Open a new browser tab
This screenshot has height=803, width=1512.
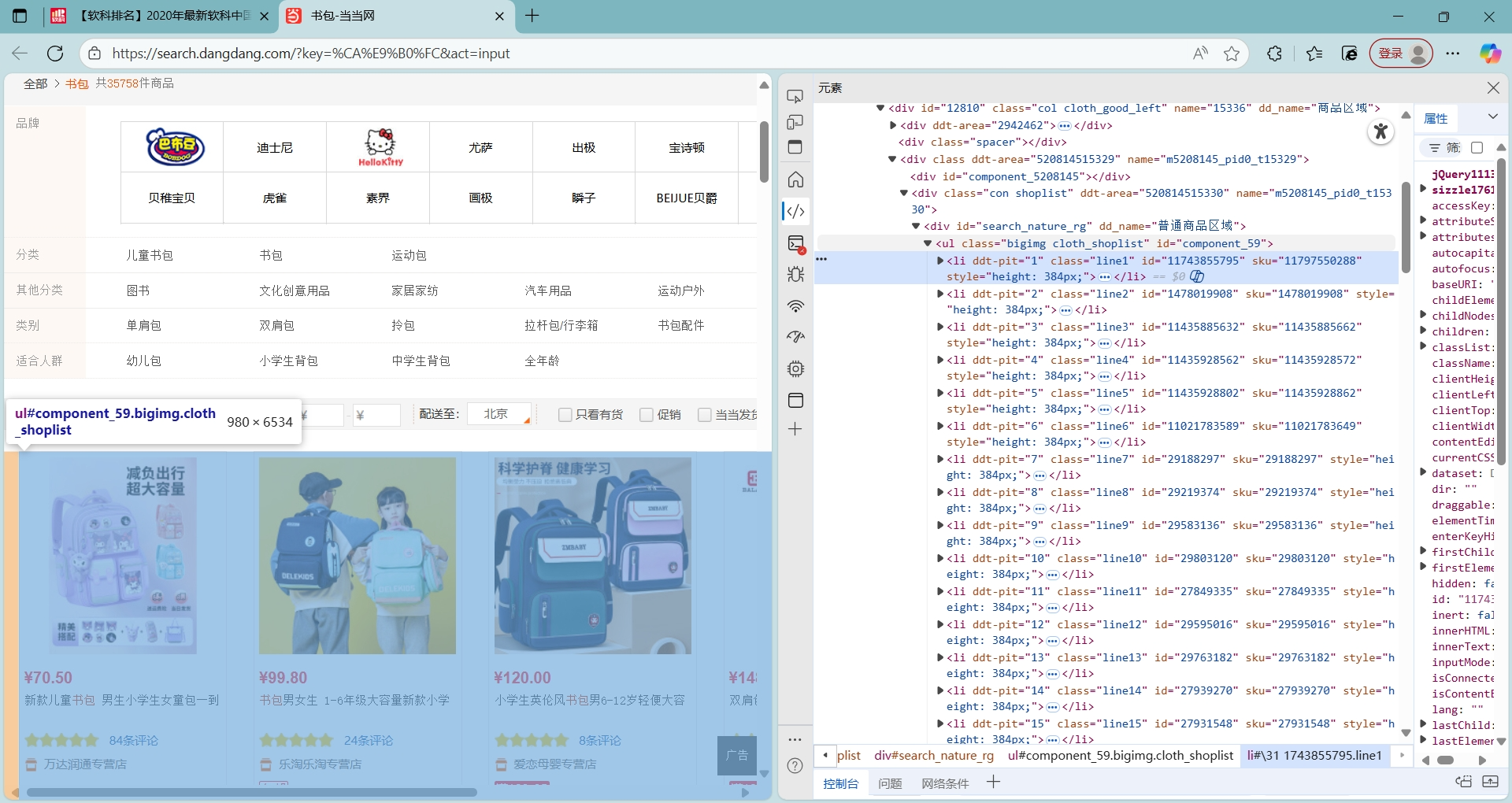click(x=532, y=16)
